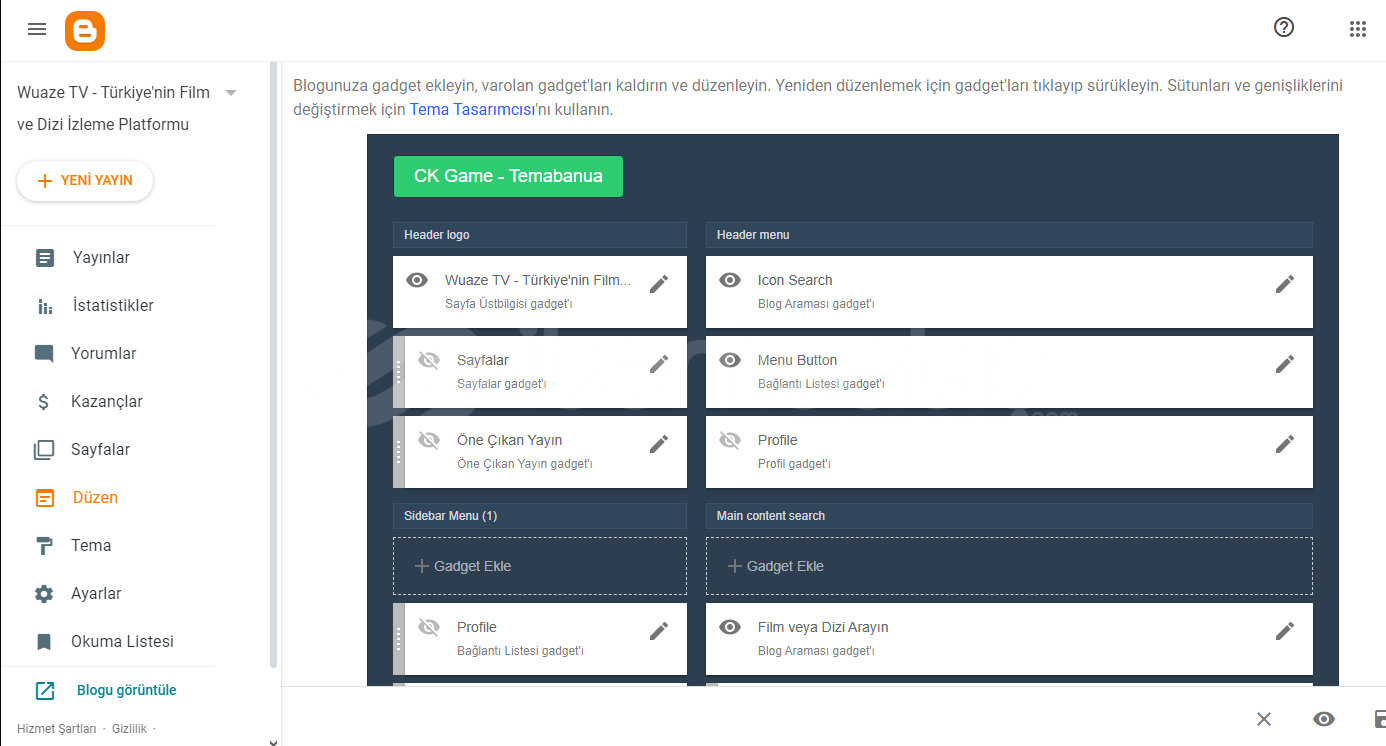Edit the Sayfalar gadget with pencil

658,364
